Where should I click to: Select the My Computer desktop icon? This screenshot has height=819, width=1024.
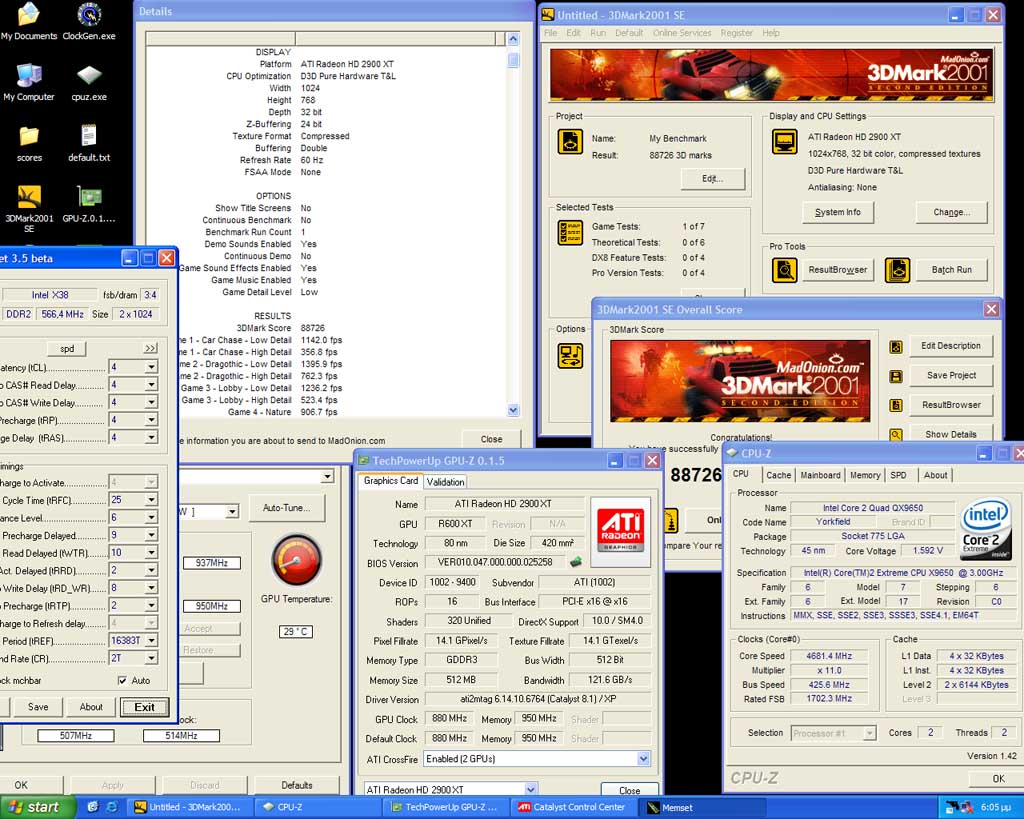29,83
